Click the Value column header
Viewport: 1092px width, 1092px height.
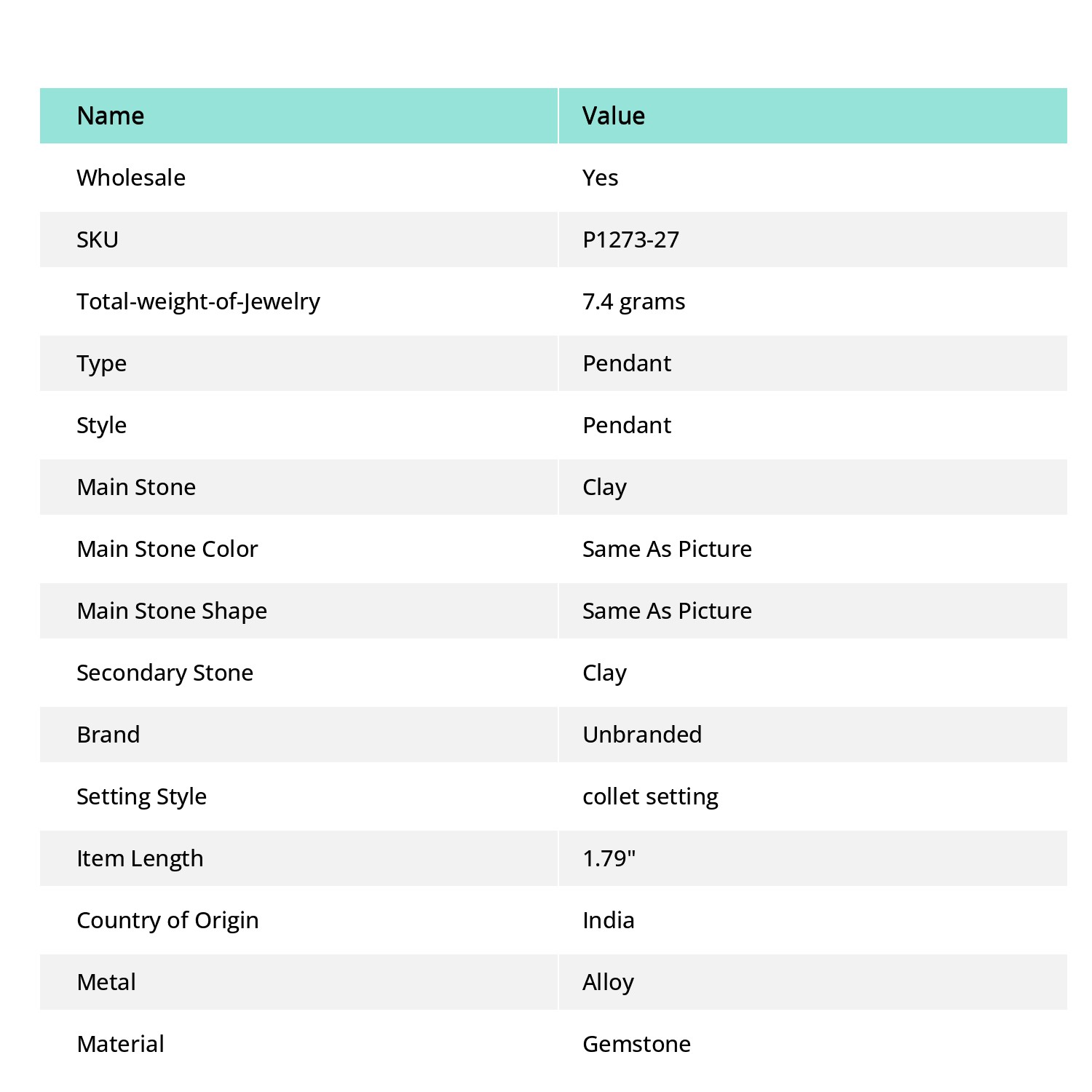pyautogui.click(x=813, y=116)
